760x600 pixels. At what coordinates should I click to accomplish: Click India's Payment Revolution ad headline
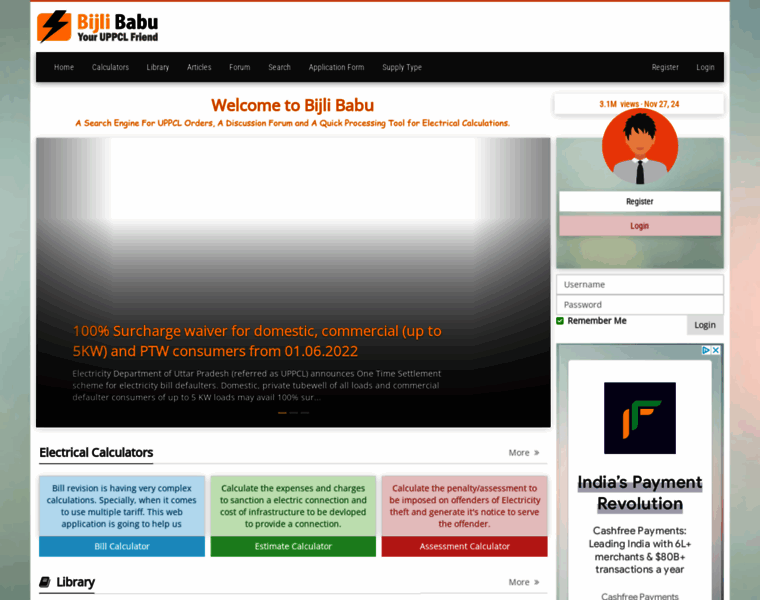(x=640, y=493)
